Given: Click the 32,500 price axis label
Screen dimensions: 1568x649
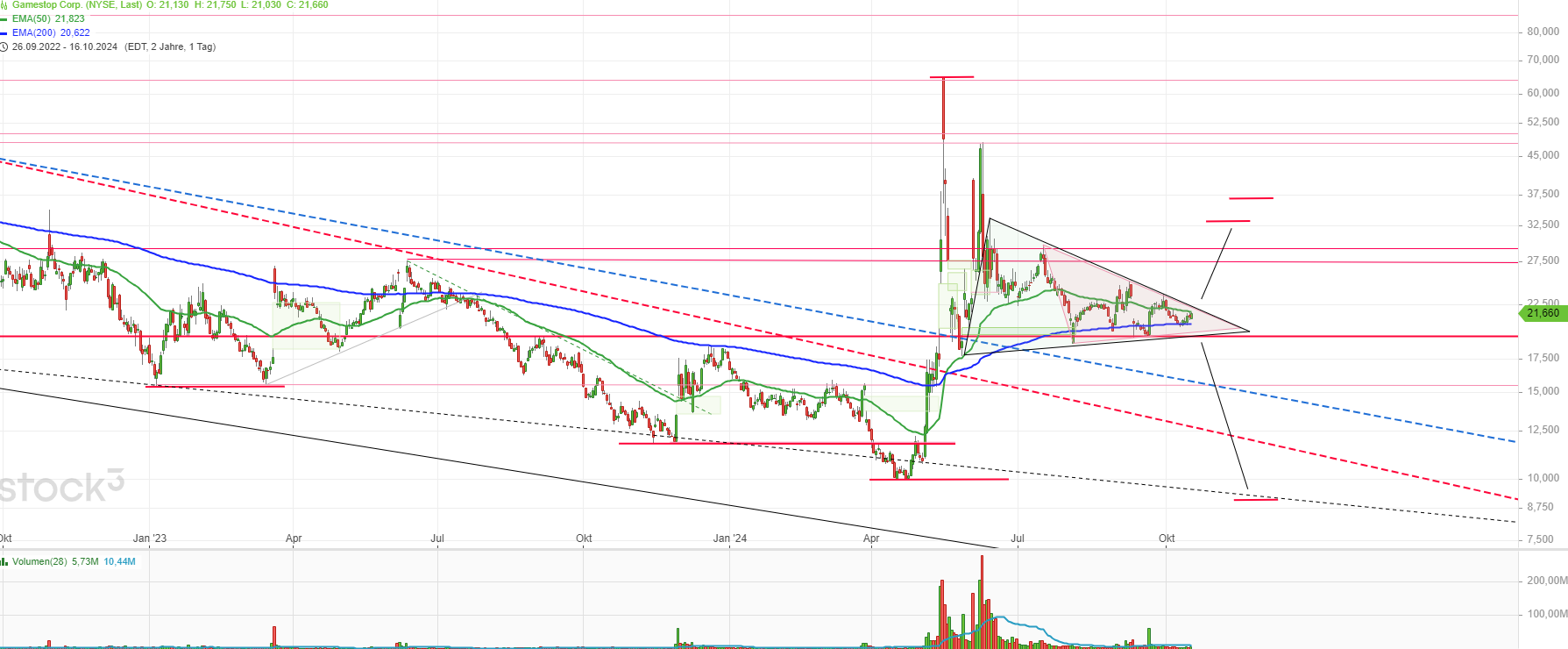Looking at the screenshot, I should (x=1543, y=225).
